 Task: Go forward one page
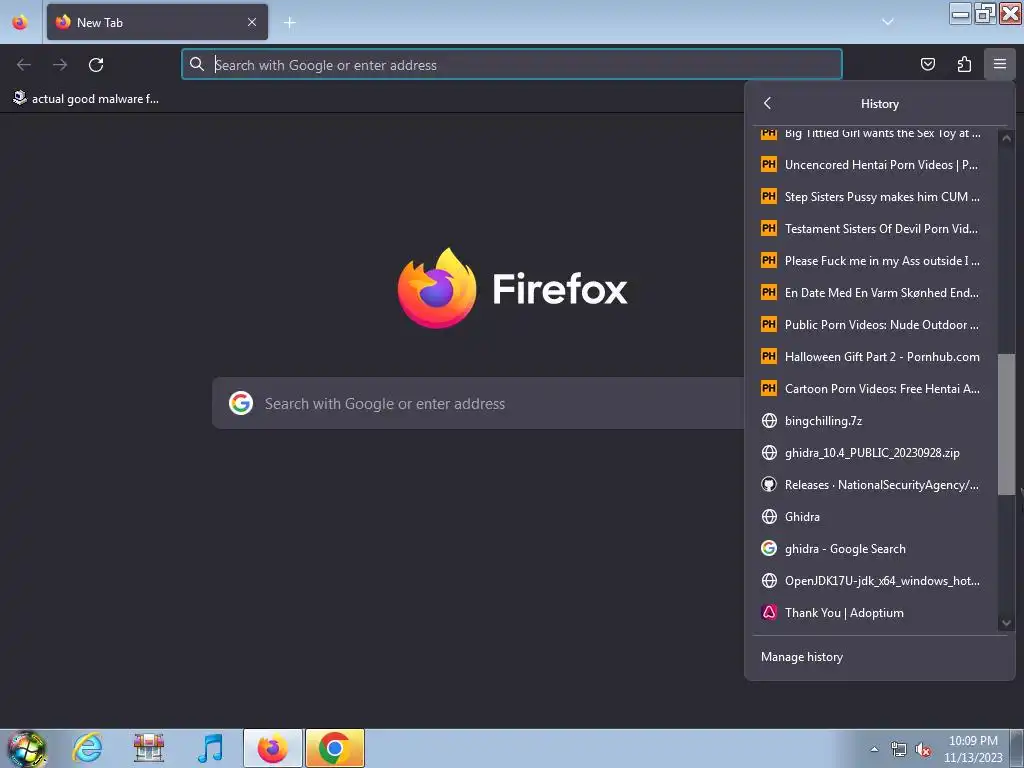coord(60,65)
